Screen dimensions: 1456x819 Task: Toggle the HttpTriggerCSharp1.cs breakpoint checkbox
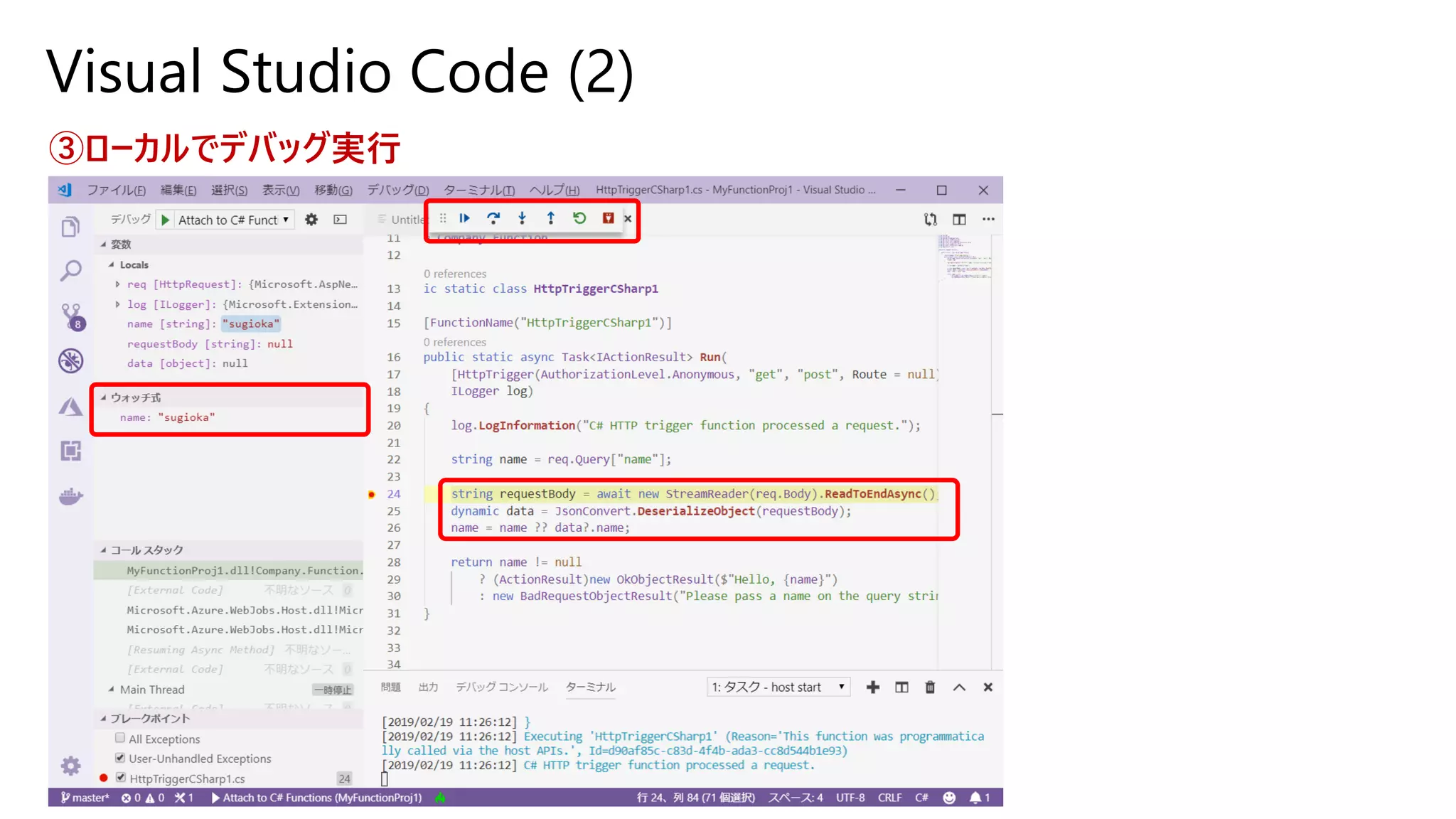120,778
